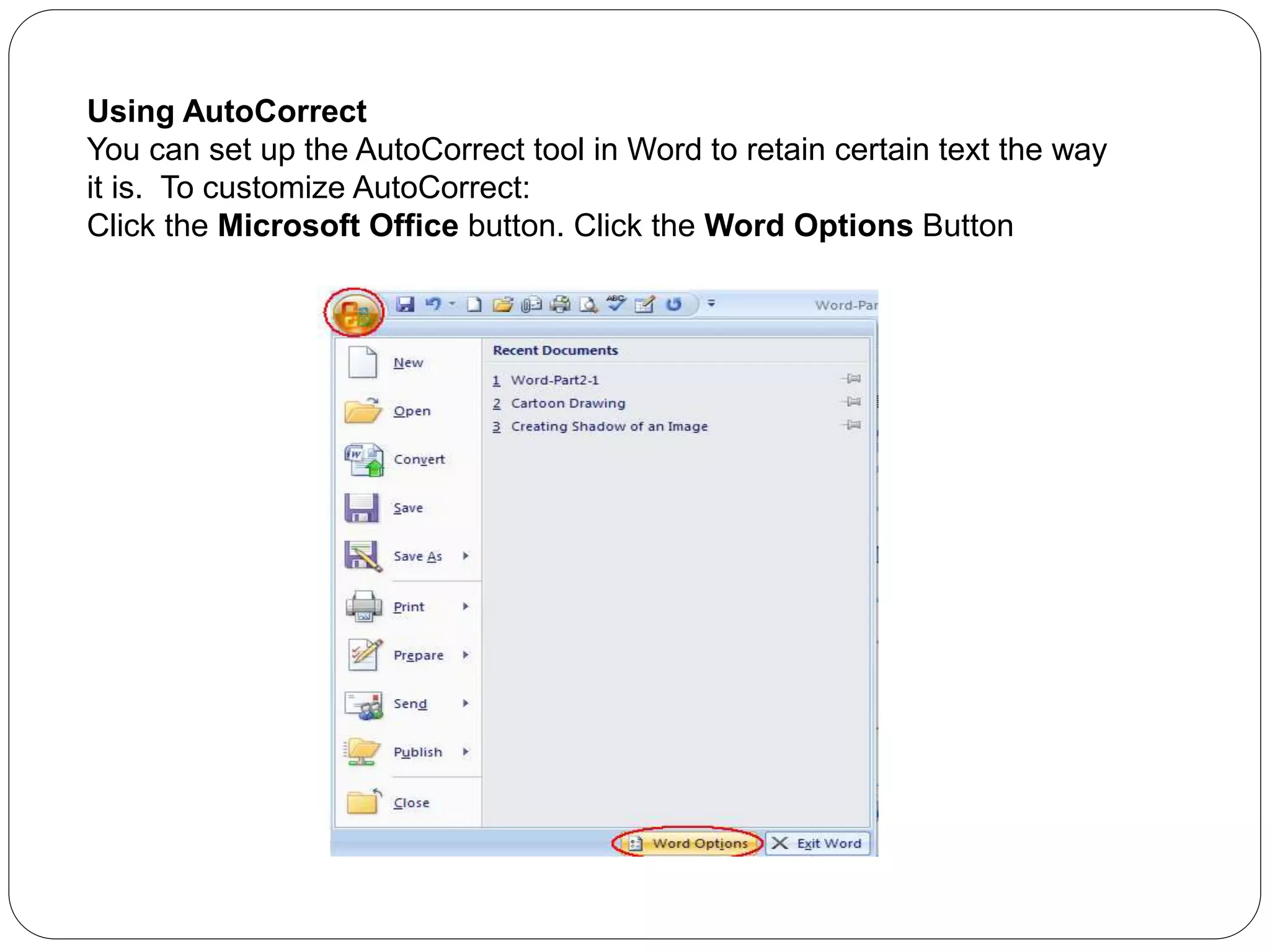Click Spelling and Grammar ABC icon
1270x952 pixels.
[x=616, y=304]
